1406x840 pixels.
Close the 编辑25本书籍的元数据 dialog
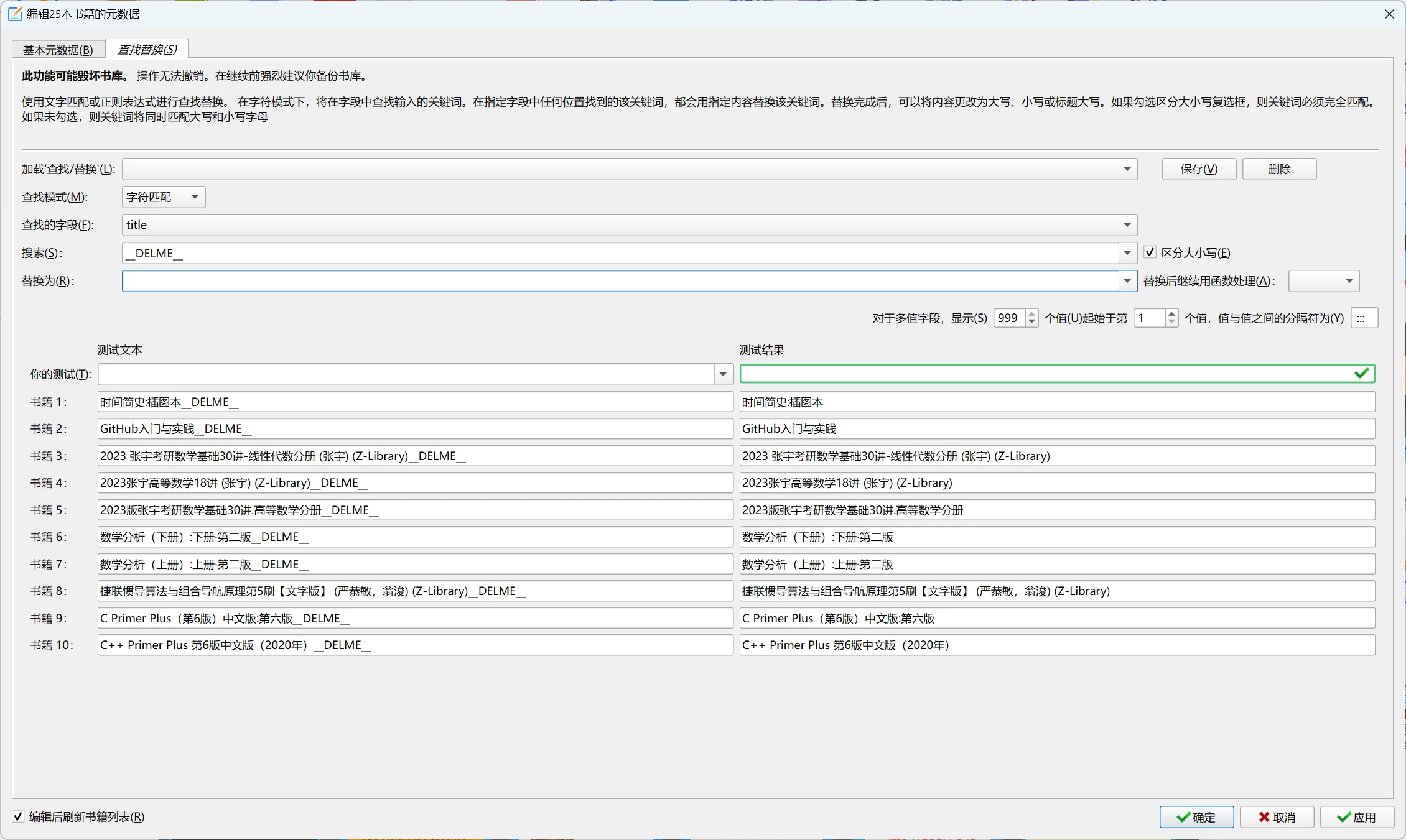[x=1389, y=14]
